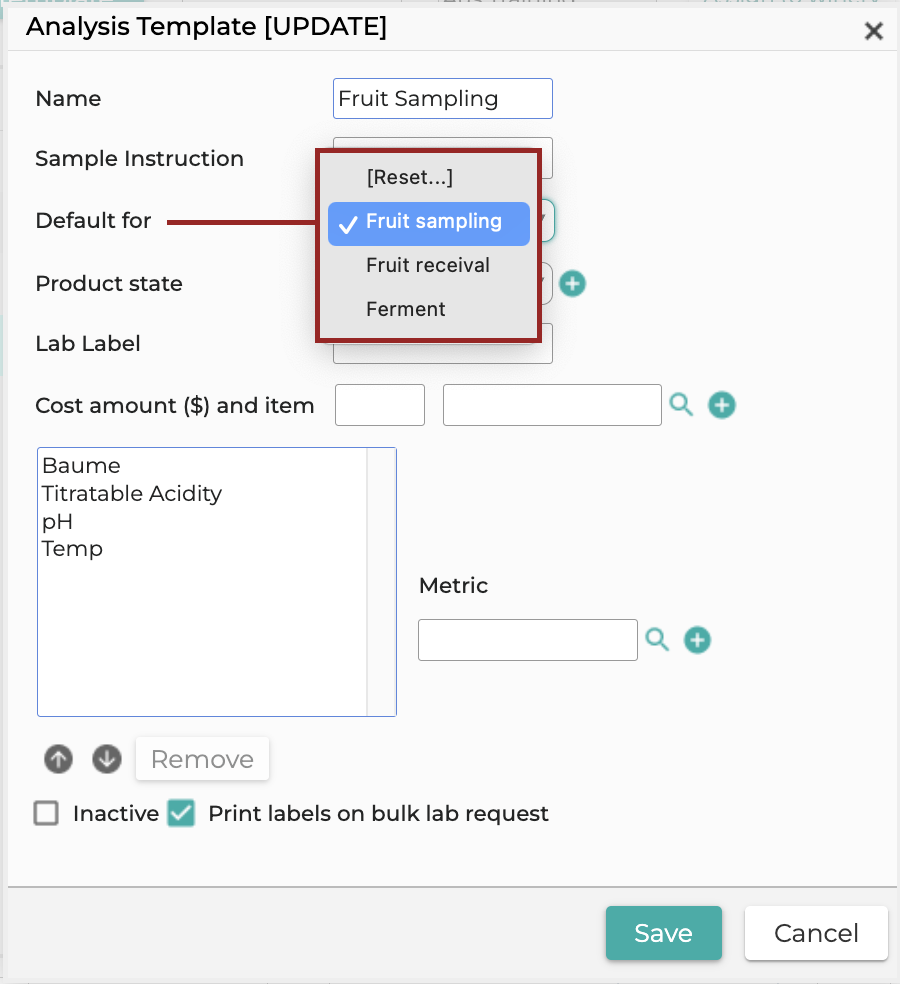900x984 pixels.
Task: Select the checked Fruit sampling option
Action: (429, 223)
